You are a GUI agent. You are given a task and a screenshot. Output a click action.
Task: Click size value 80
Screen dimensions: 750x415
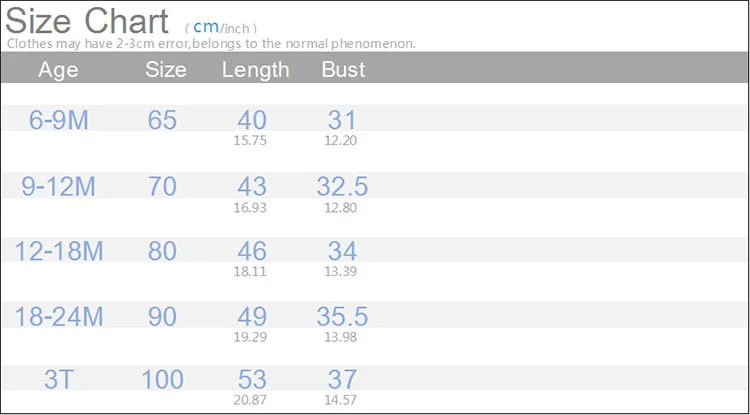162,251
